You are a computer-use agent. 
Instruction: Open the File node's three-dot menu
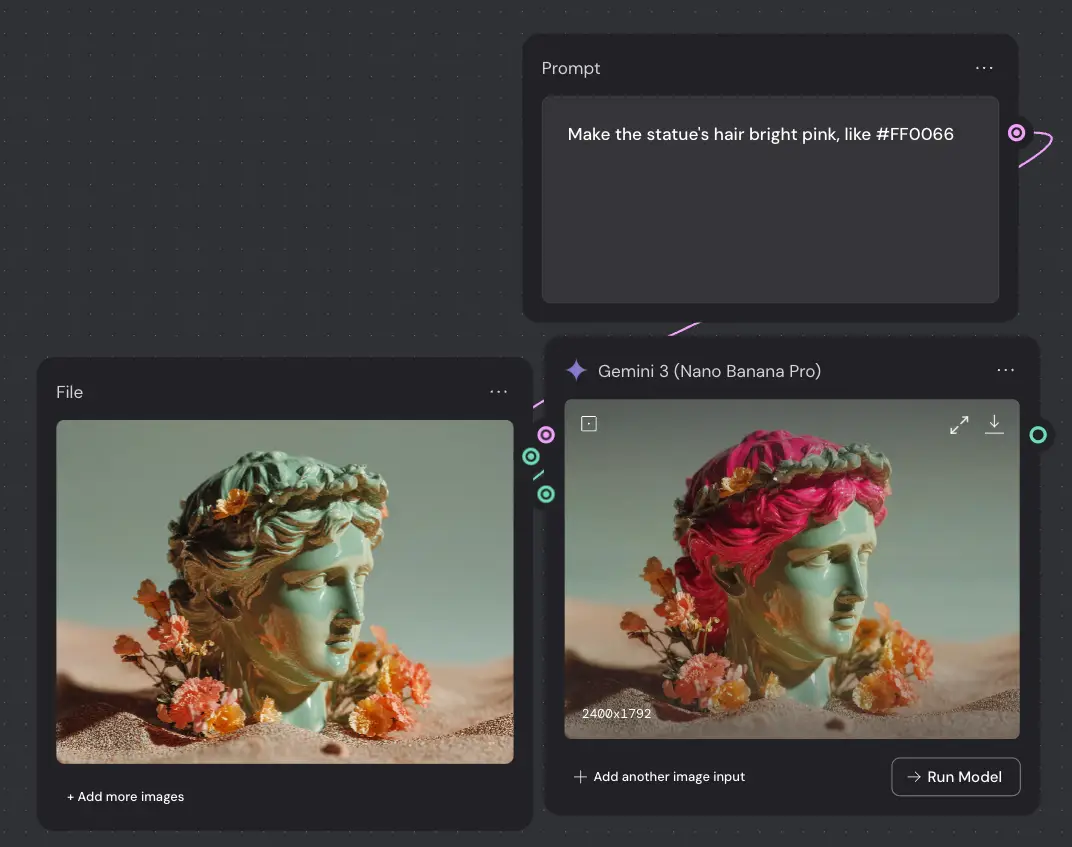point(498,392)
